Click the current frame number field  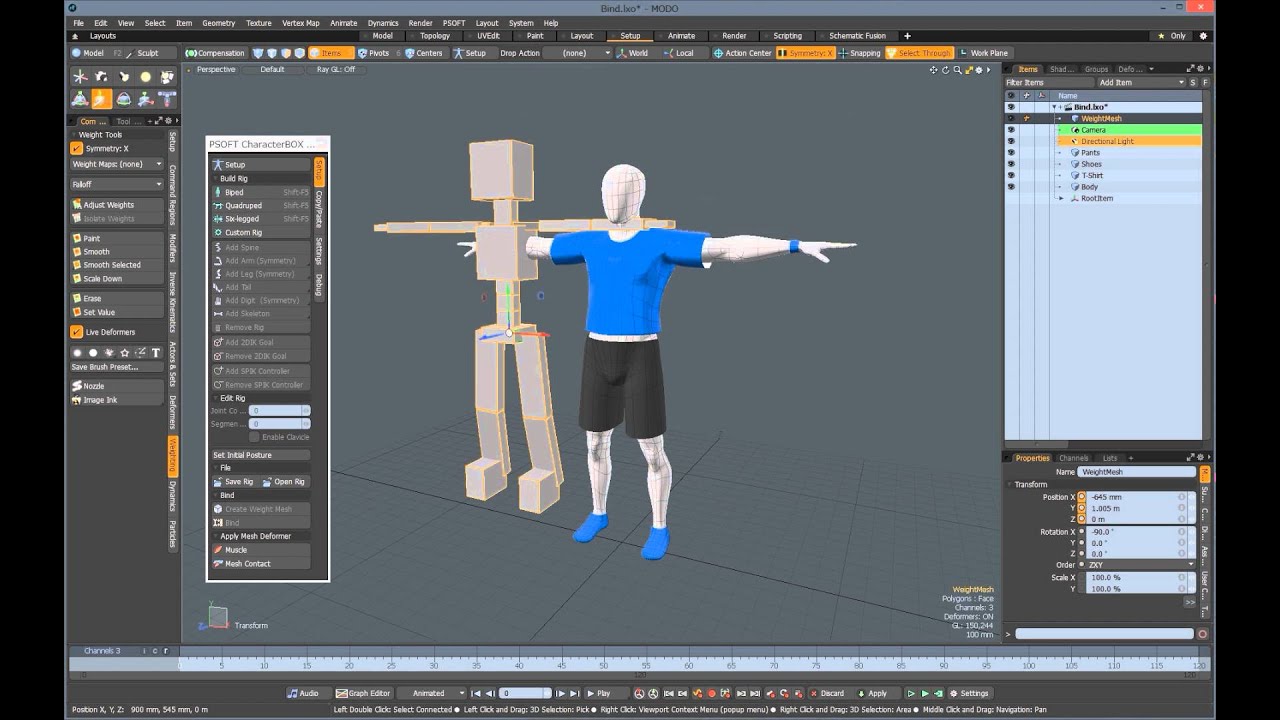pos(526,693)
